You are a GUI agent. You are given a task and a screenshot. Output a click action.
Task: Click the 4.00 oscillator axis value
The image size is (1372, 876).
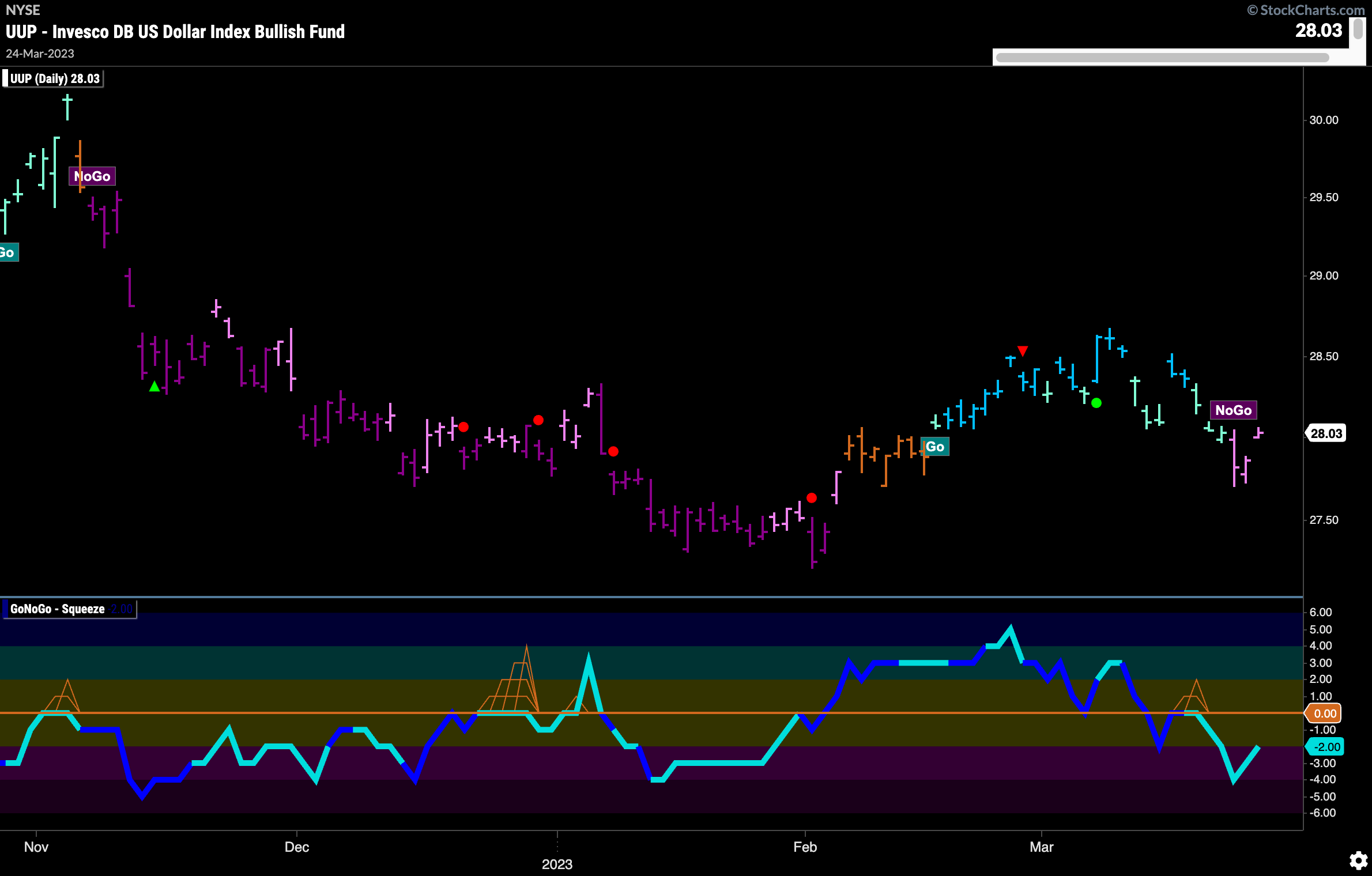click(1321, 645)
